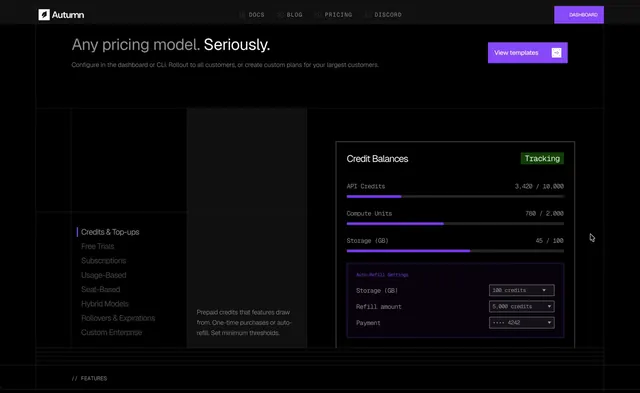The width and height of the screenshot is (640, 393).
Task: Choose the Usage-Based pricing model
Action: 103,275
